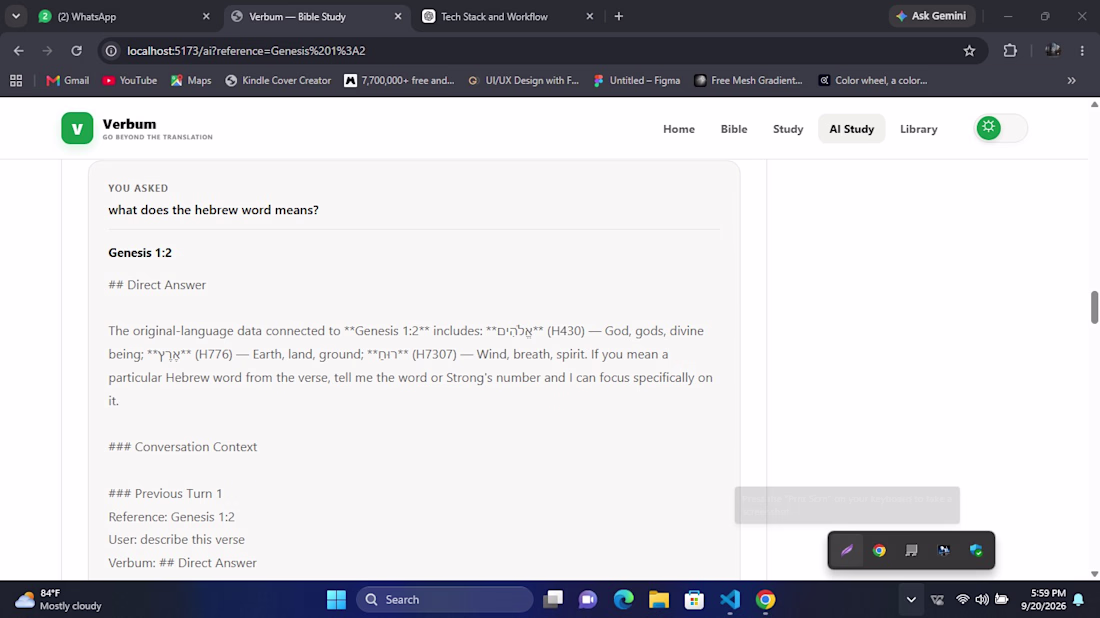View site information icon
This screenshot has height=618, width=1100.
111,51
